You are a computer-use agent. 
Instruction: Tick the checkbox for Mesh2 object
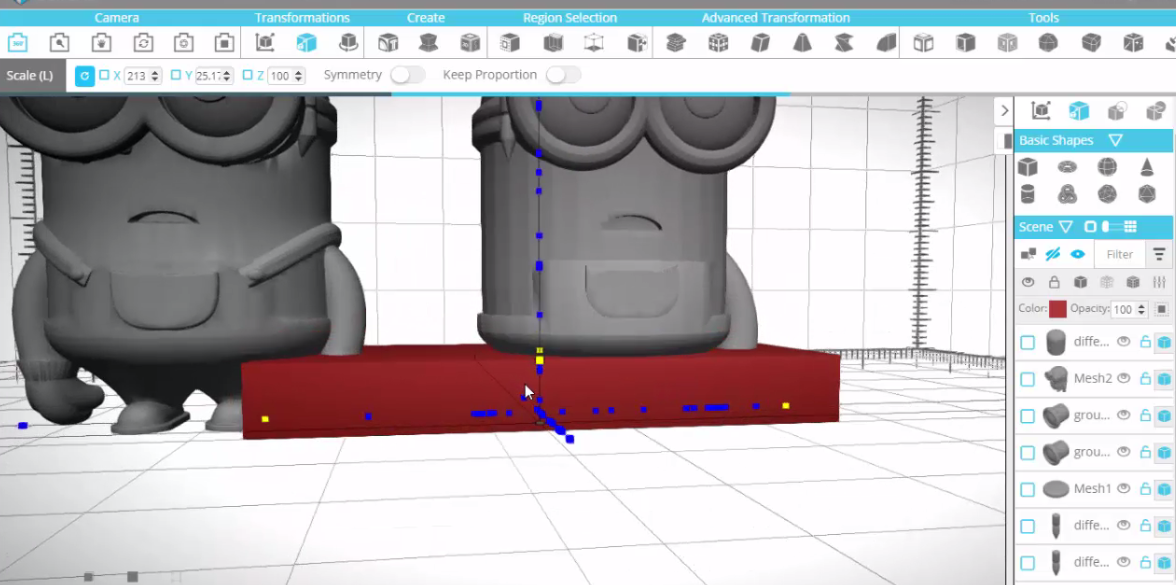tap(1028, 380)
